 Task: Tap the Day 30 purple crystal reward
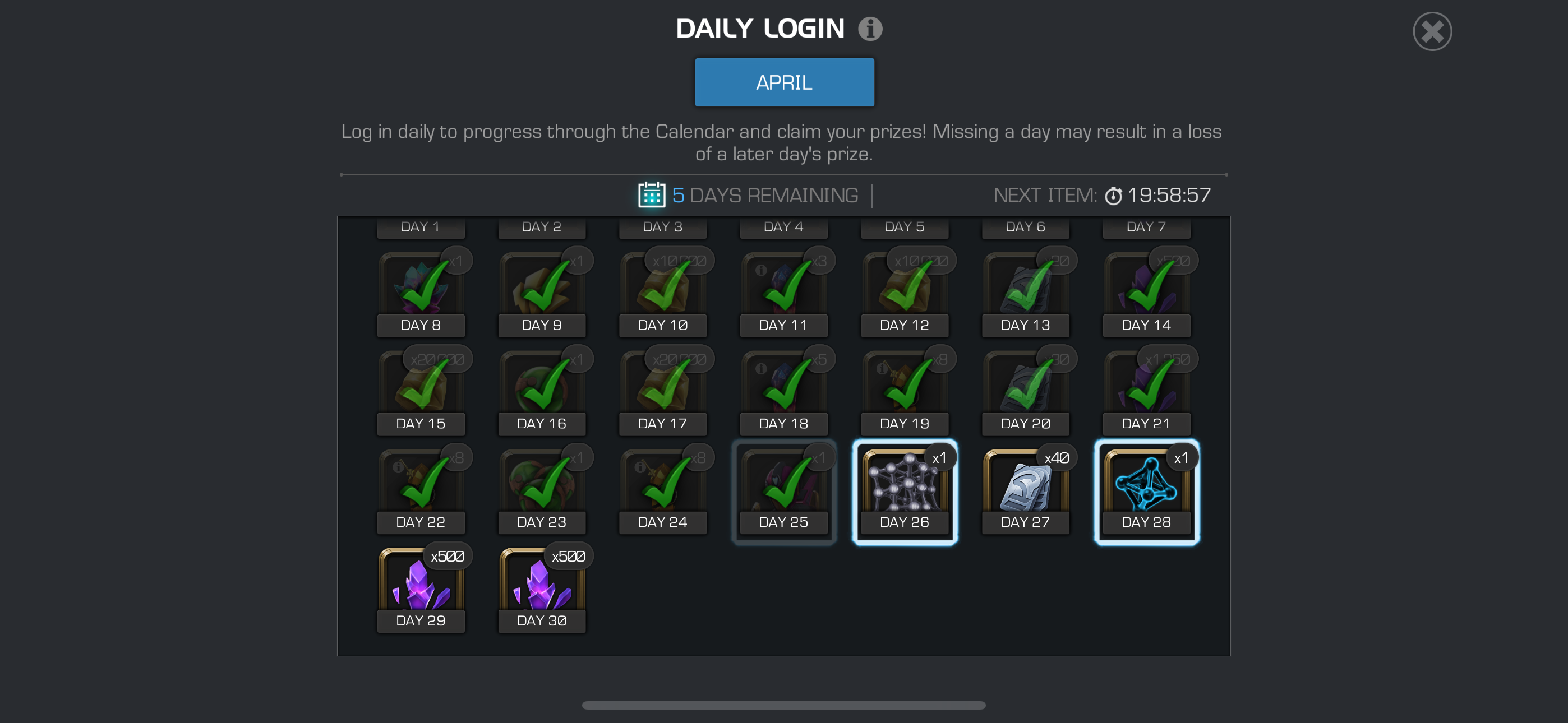[x=542, y=590]
